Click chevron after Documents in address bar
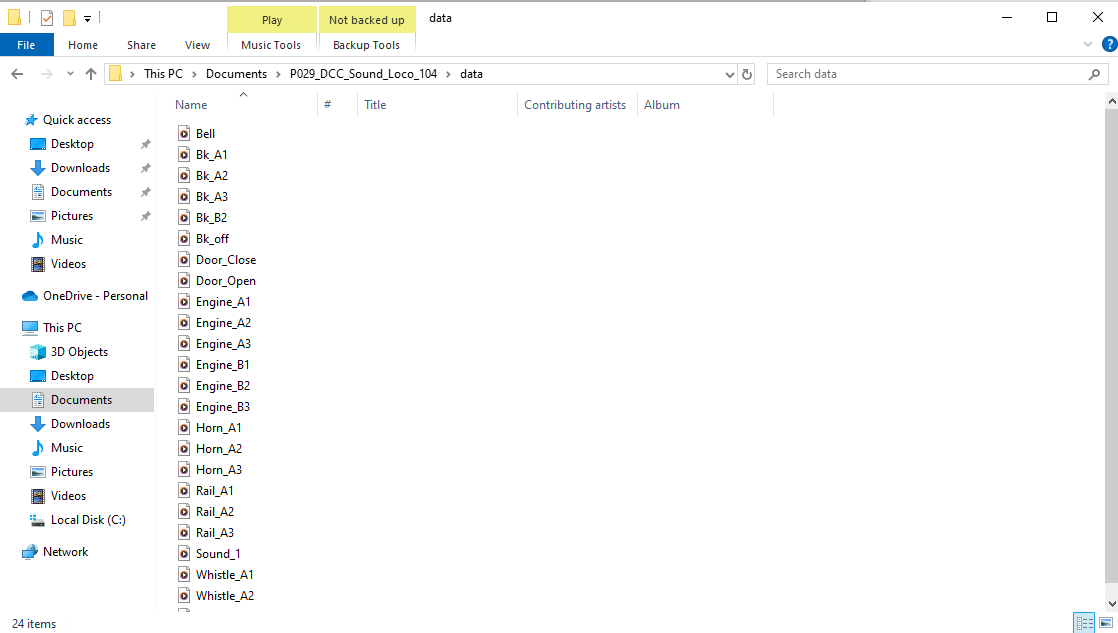 (278, 74)
